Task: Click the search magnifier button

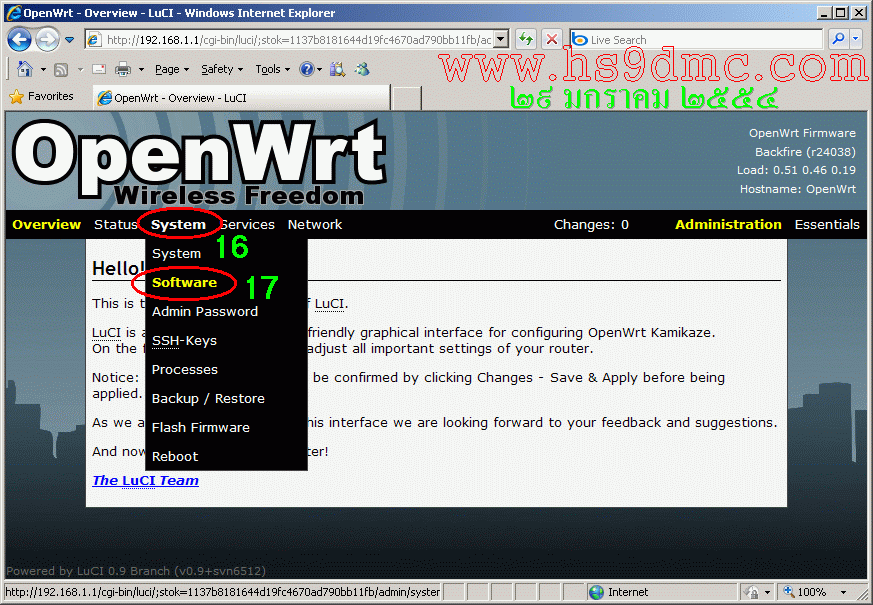Action: 837,39
